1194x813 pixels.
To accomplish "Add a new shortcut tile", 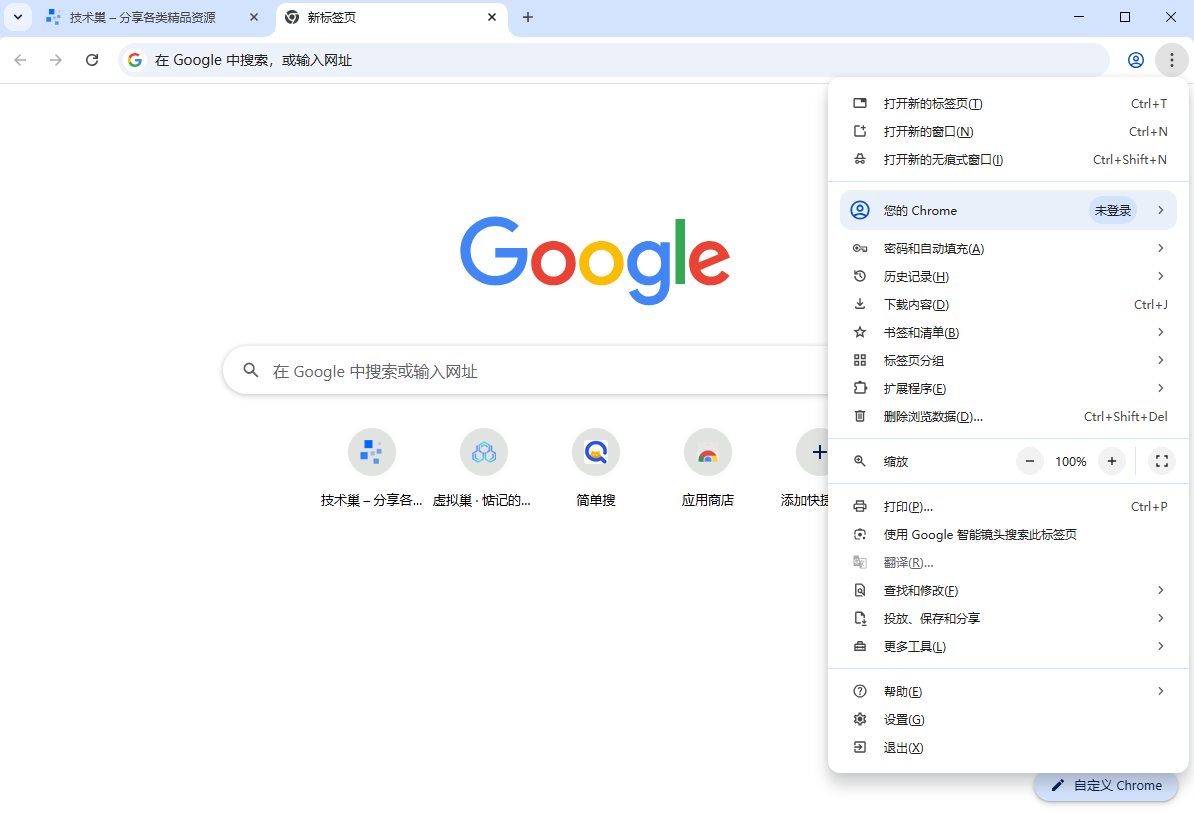I will [x=820, y=451].
